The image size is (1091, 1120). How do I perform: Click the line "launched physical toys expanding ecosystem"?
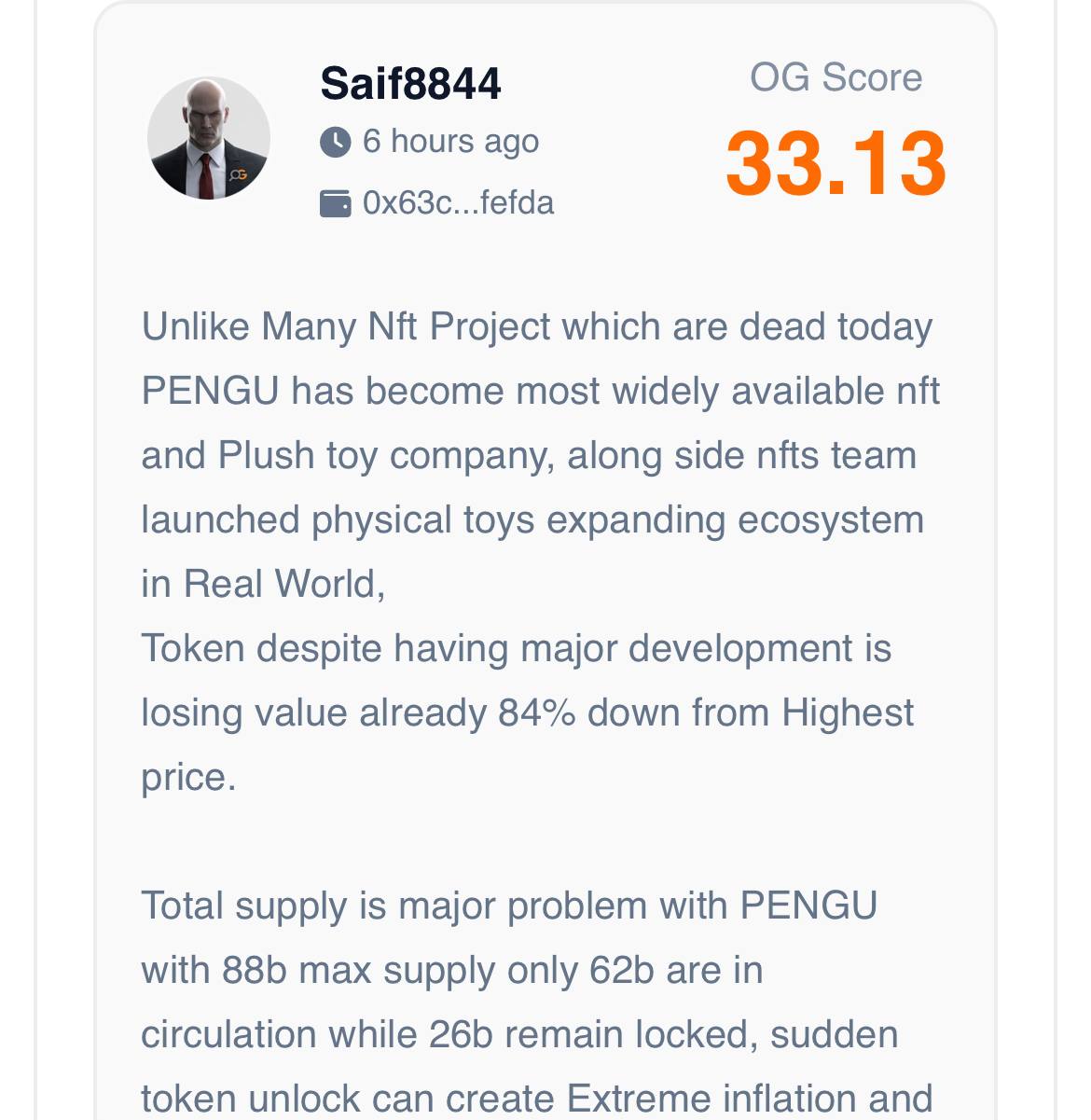(532, 520)
